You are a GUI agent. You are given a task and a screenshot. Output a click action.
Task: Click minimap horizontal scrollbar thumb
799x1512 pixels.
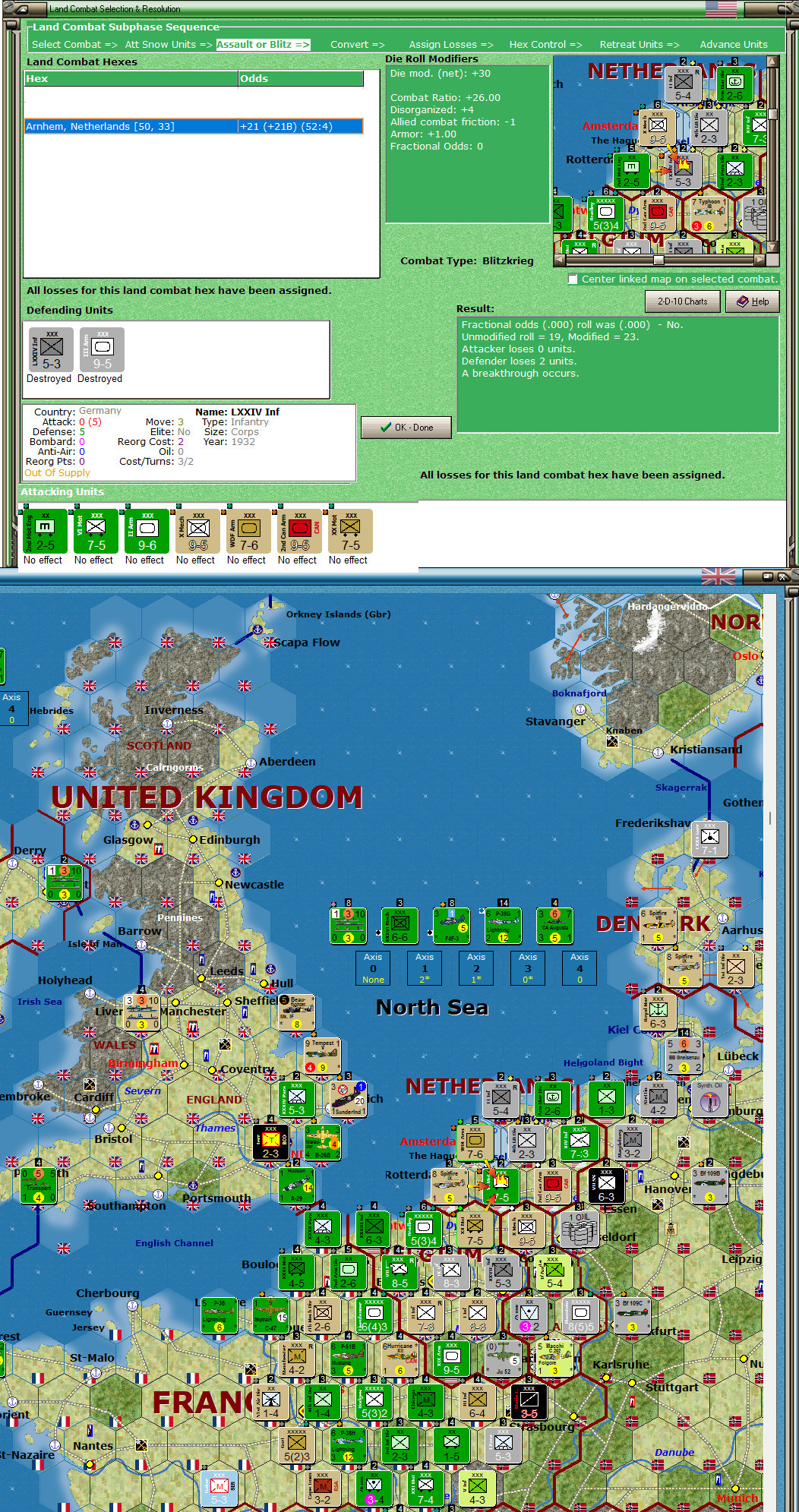659,260
